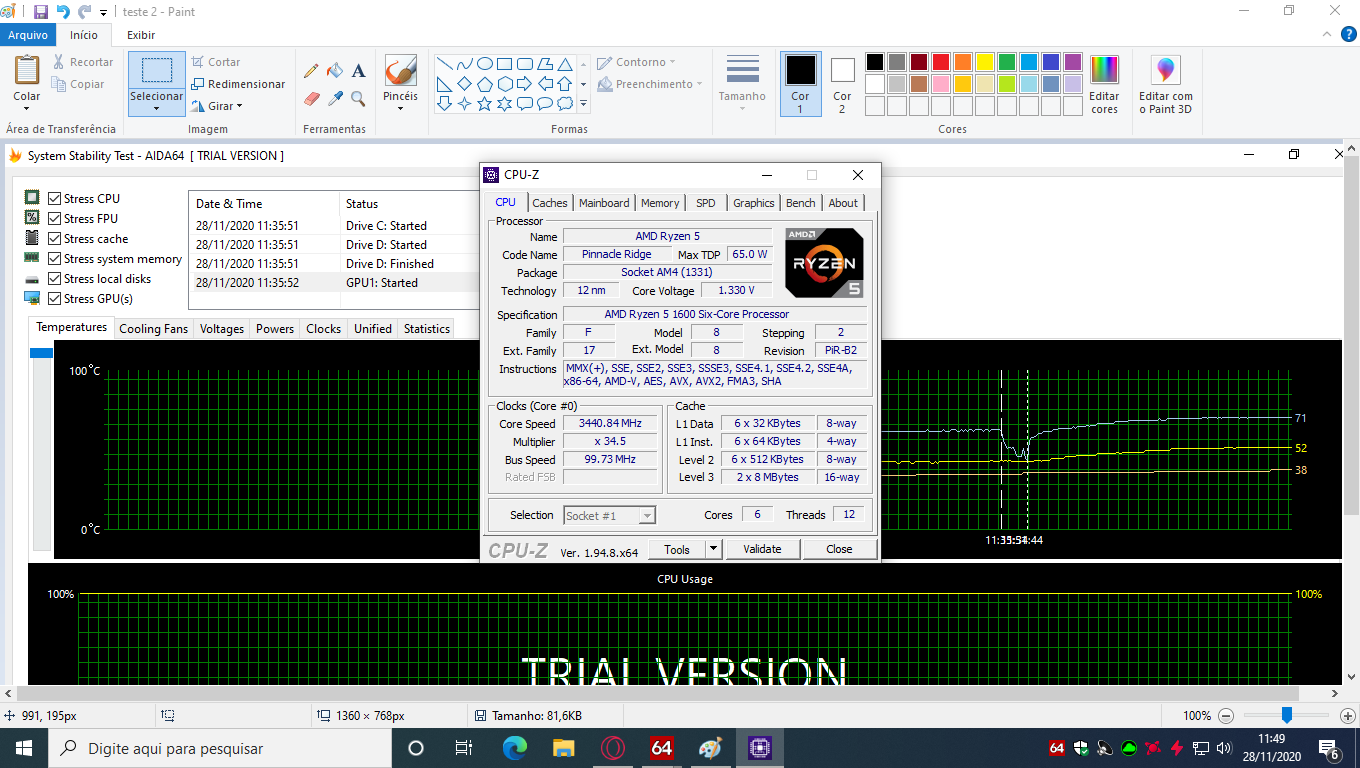Image resolution: width=1360 pixels, height=768 pixels.
Task: Click the CPU-Z Validate button
Action: tap(762, 549)
